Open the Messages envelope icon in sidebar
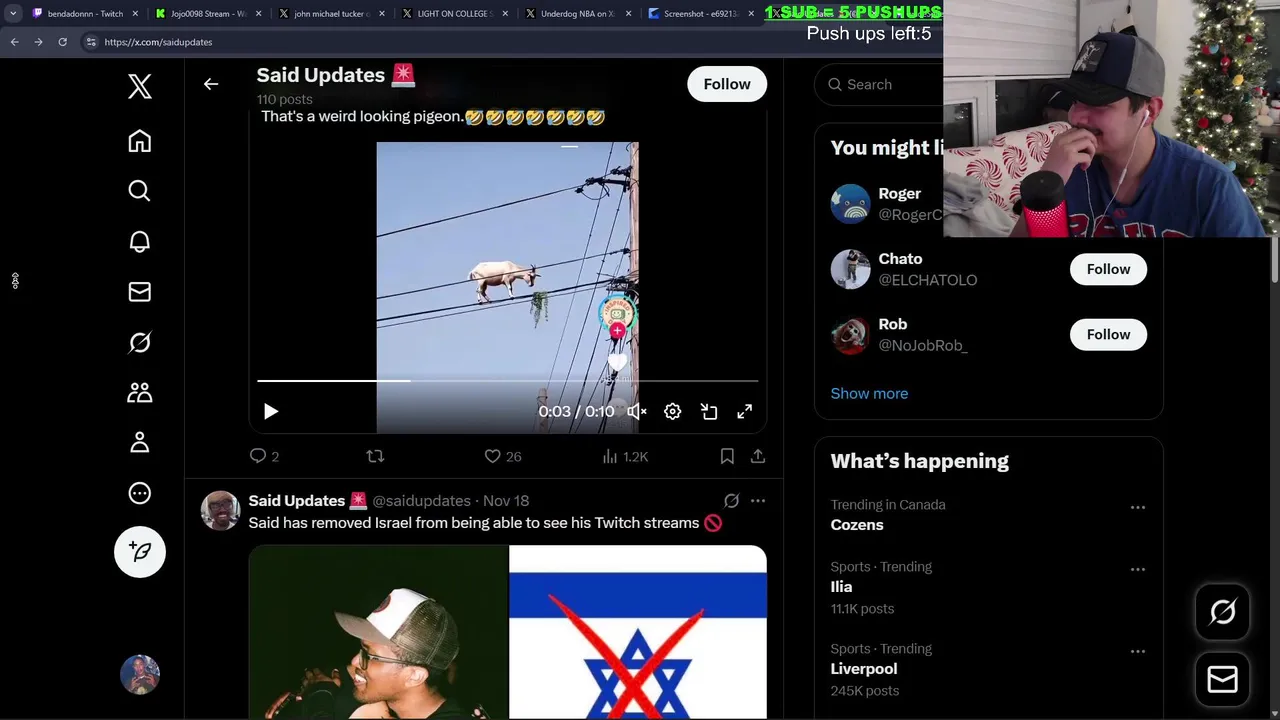The image size is (1280, 720). [140, 292]
